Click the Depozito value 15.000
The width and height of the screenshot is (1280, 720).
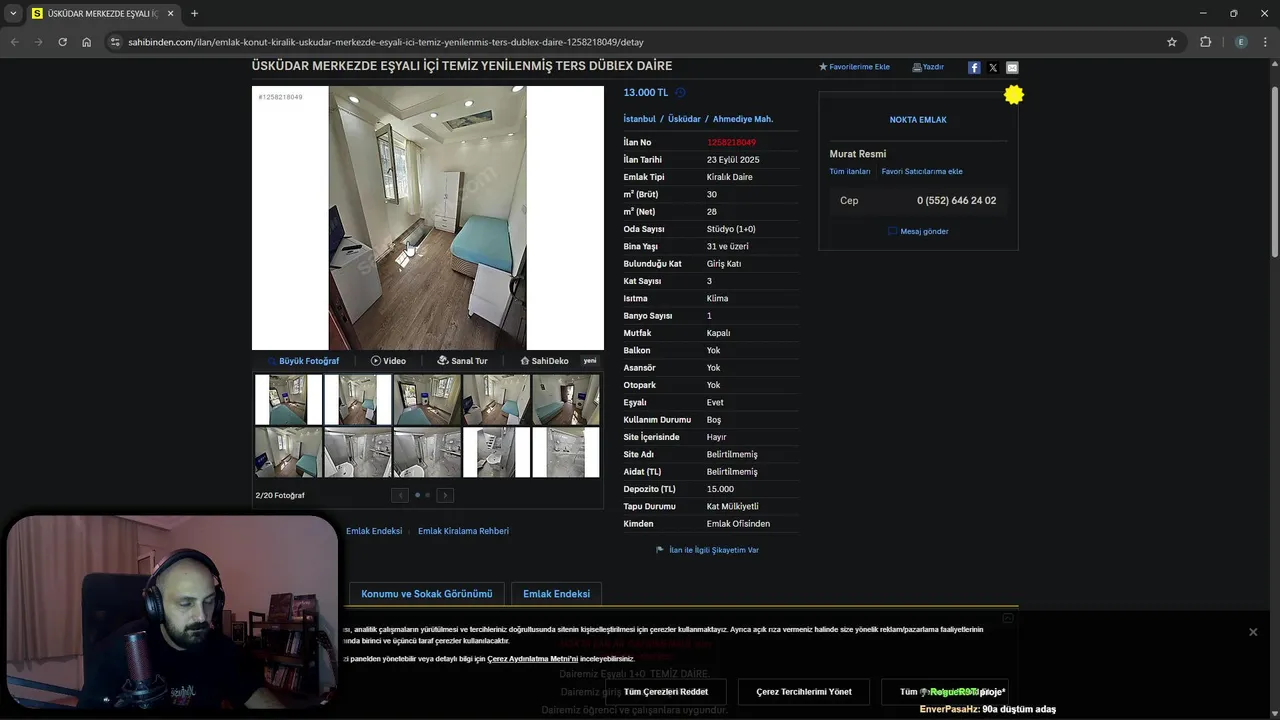pyautogui.click(x=720, y=489)
